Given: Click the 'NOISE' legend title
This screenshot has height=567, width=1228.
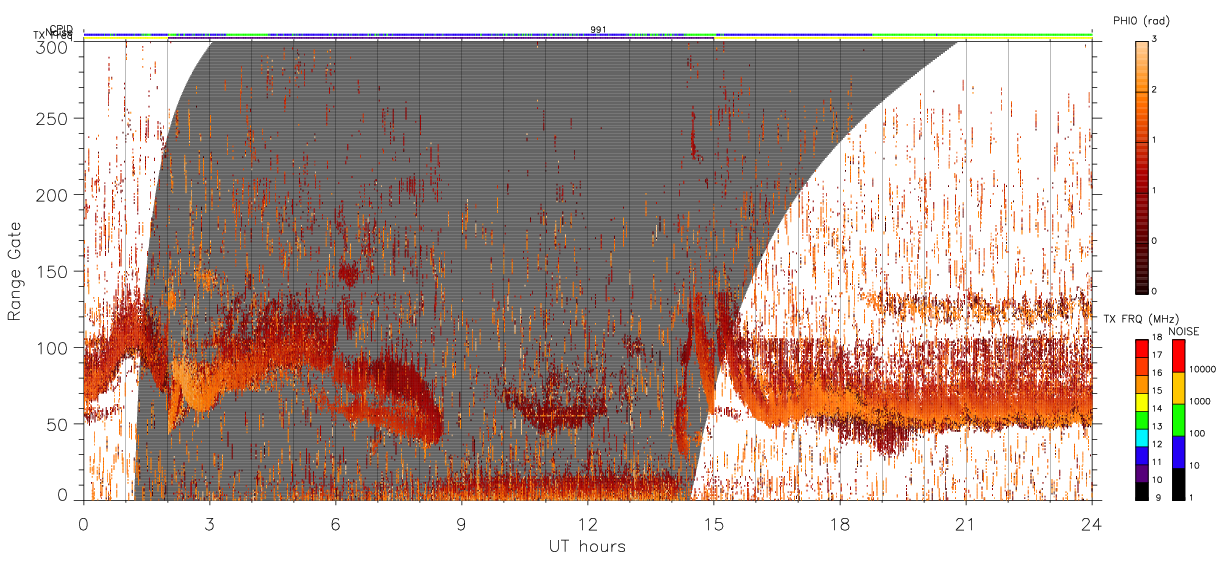Looking at the screenshot, I should pos(1185,330).
